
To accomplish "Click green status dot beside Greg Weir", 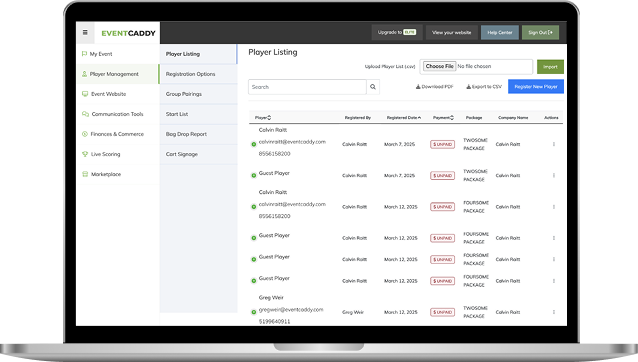I will [x=253, y=312].
